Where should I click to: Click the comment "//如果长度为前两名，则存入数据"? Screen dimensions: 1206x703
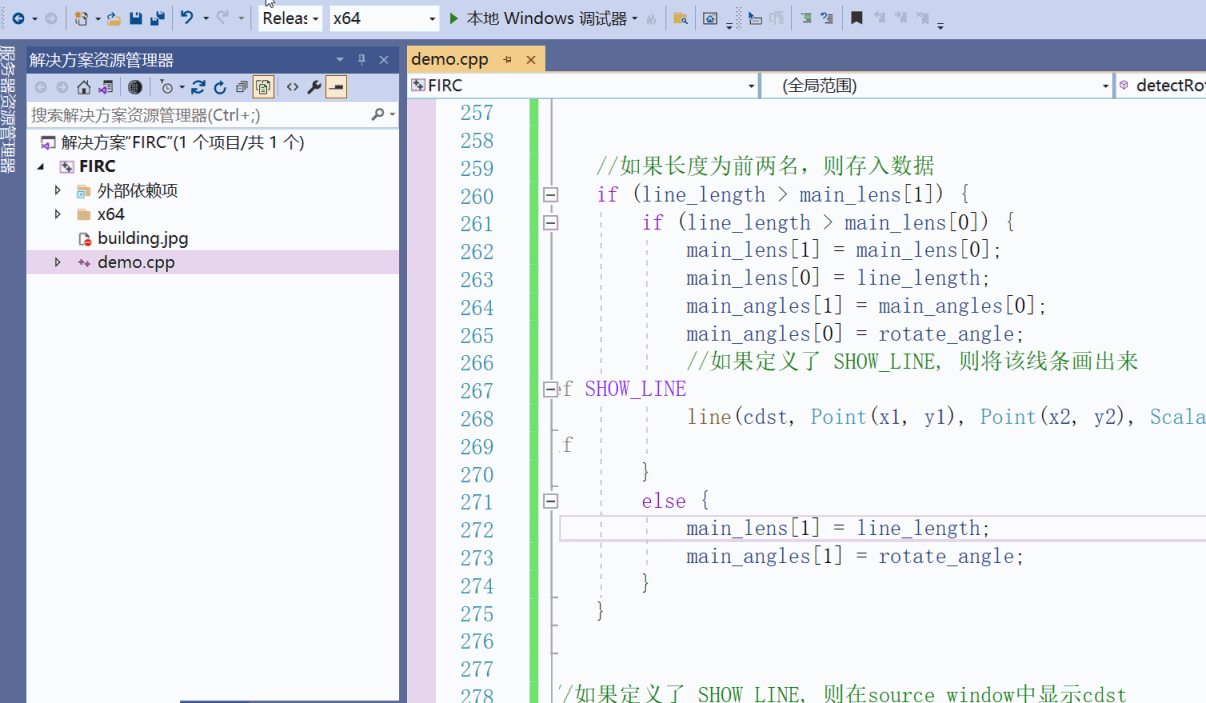(765, 166)
